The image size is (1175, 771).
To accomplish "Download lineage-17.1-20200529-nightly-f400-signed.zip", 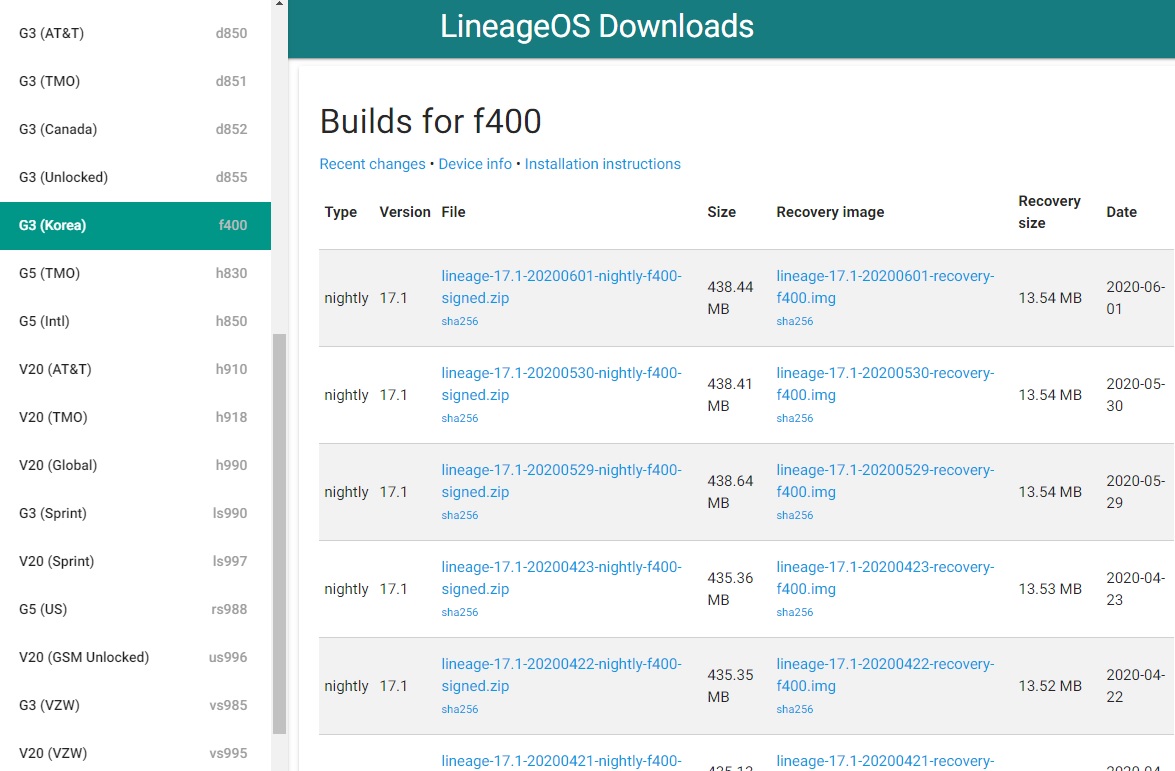I will pos(561,480).
